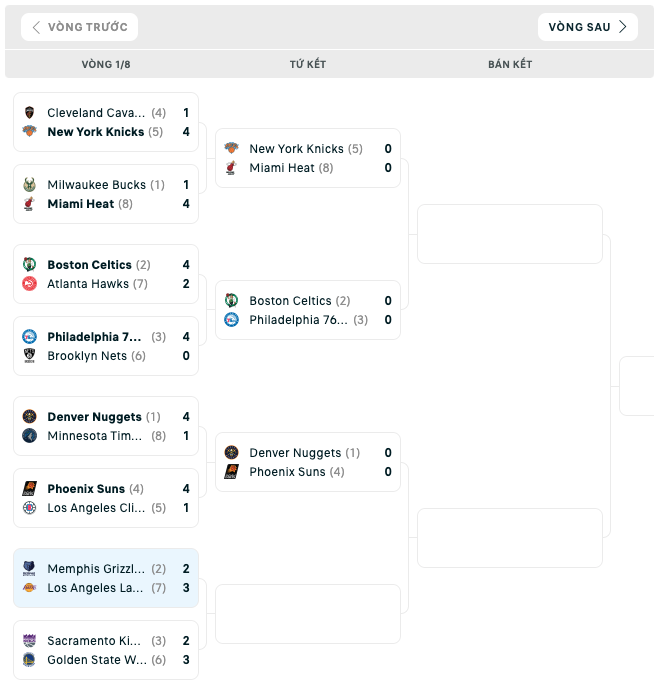This screenshot has width=658, height=685.
Task: Select the Tứ Kết column header
Action: click(308, 64)
